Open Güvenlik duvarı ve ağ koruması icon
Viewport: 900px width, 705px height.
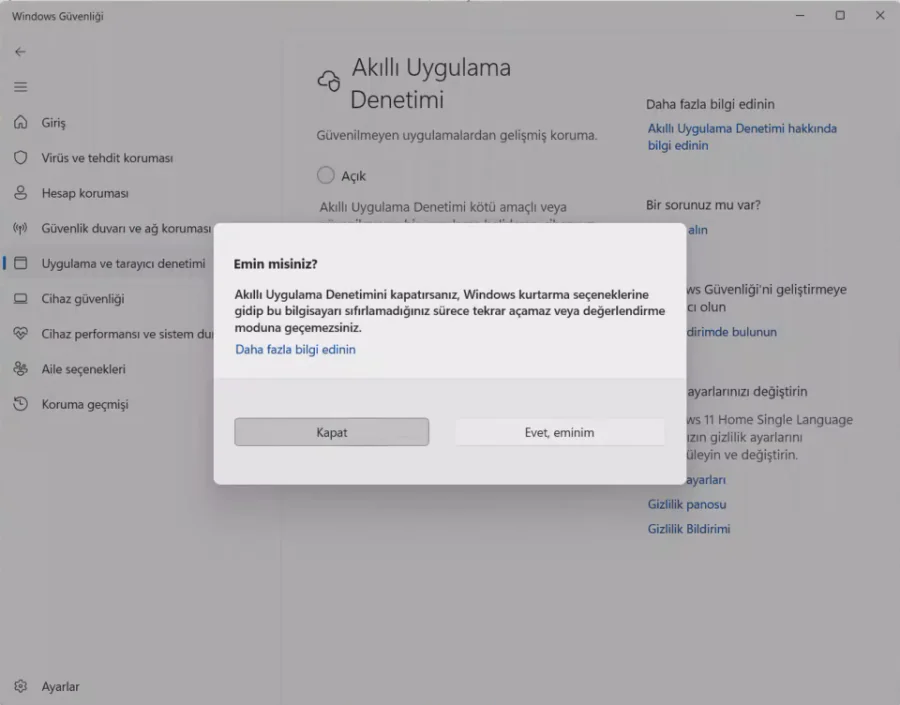click(22, 228)
